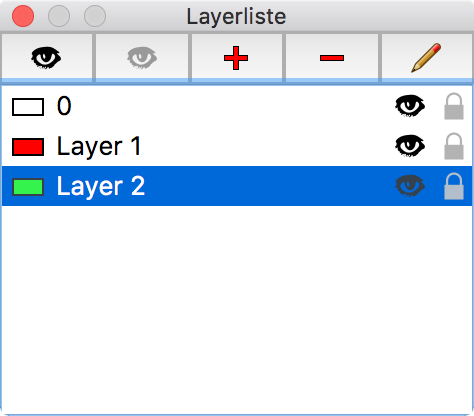The height and width of the screenshot is (416, 474).
Task: Add a new layer with the red plus
Action: pyautogui.click(x=236, y=57)
